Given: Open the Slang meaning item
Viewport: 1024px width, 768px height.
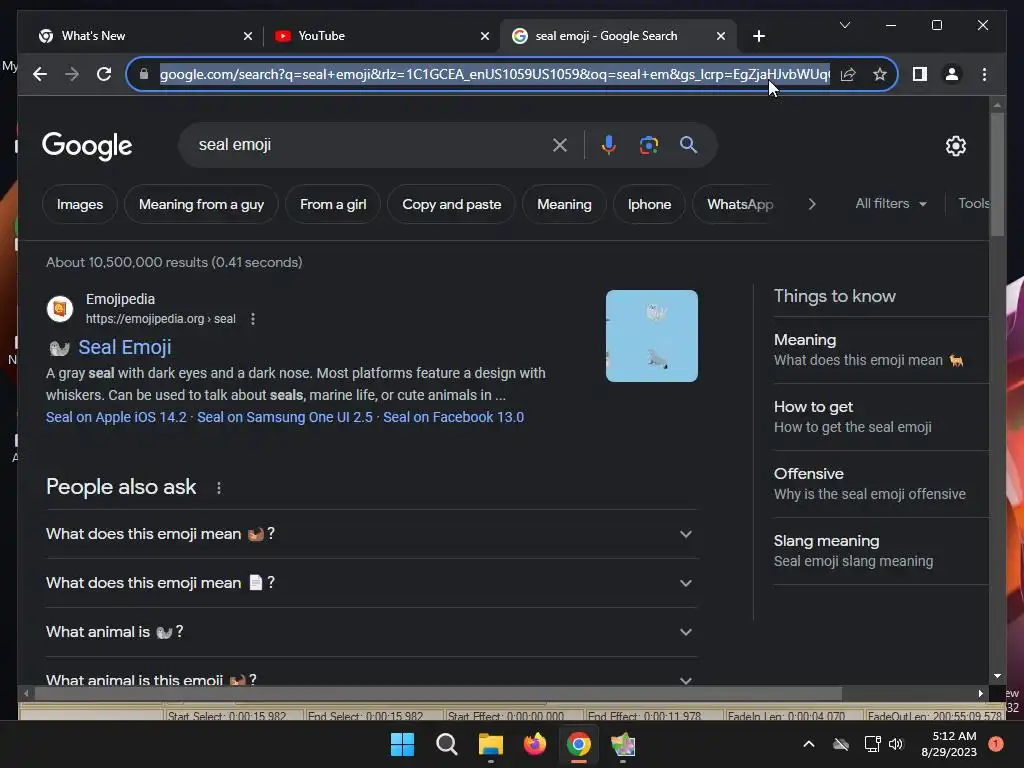Looking at the screenshot, I should click(880, 551).
